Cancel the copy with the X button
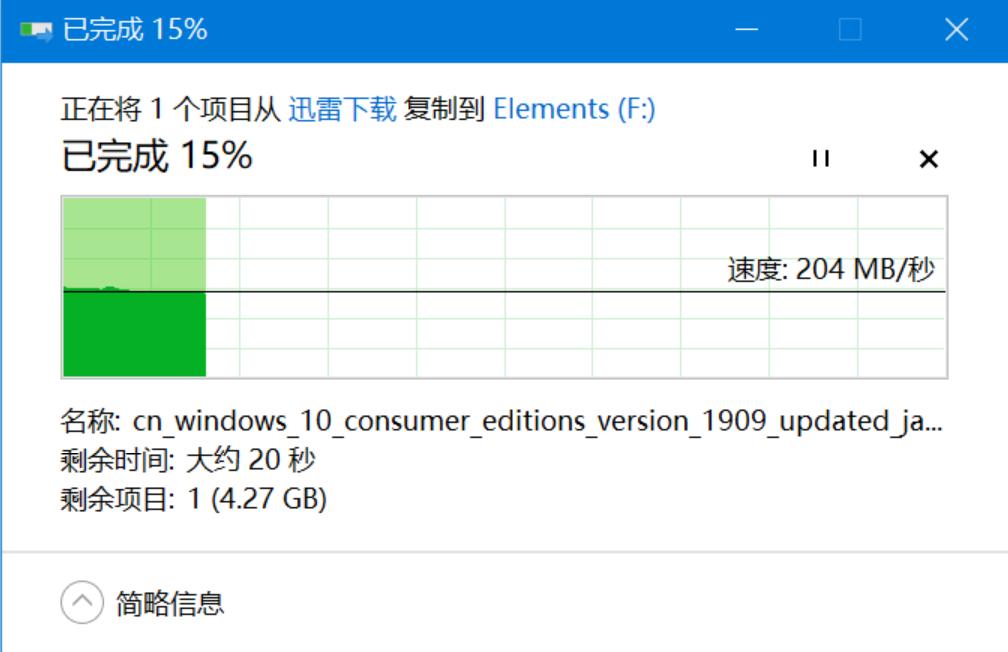The image size is (1008, 652). (928, 159)
